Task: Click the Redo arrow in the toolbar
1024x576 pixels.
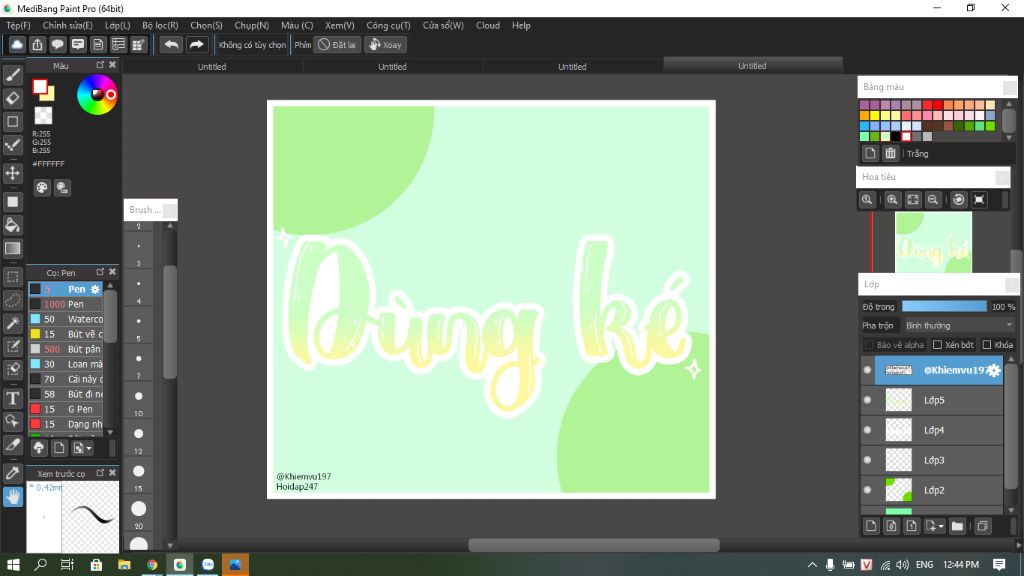Action: tap(196, 44)
